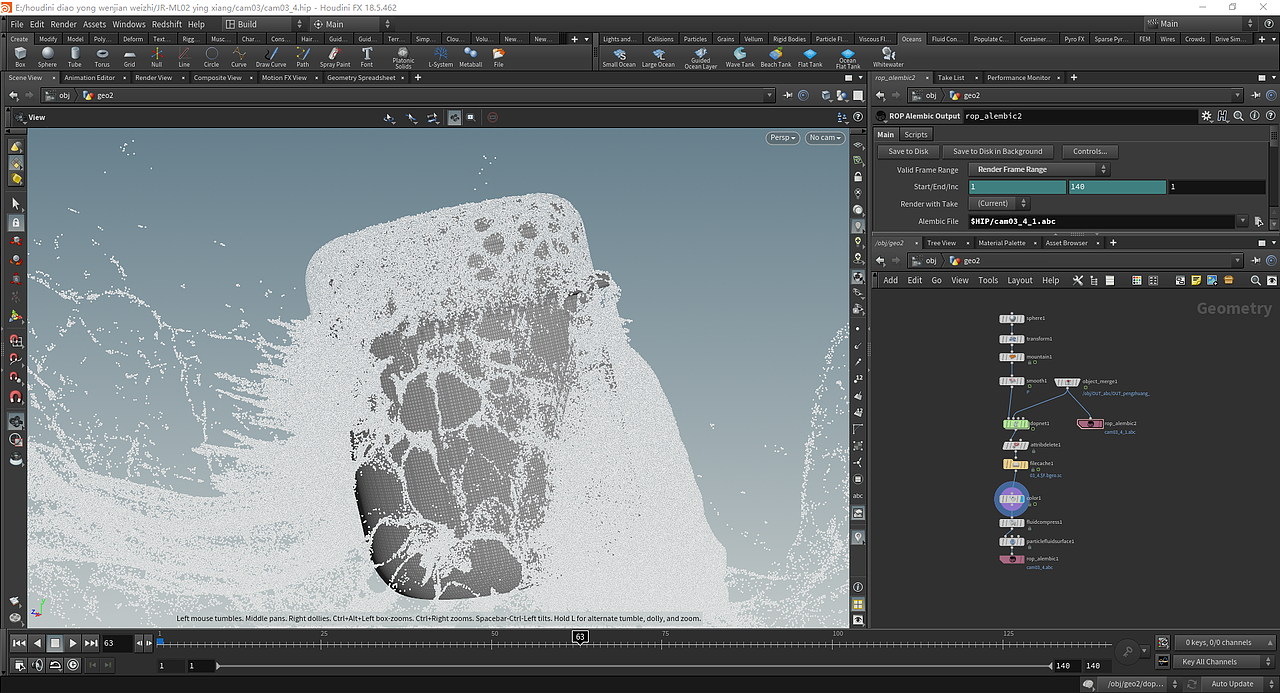Image resolution: width=1280 pixels, height=693 pixels.
Task: Switch to the Scripts parameter tab
Action: (x=916, y=134)
